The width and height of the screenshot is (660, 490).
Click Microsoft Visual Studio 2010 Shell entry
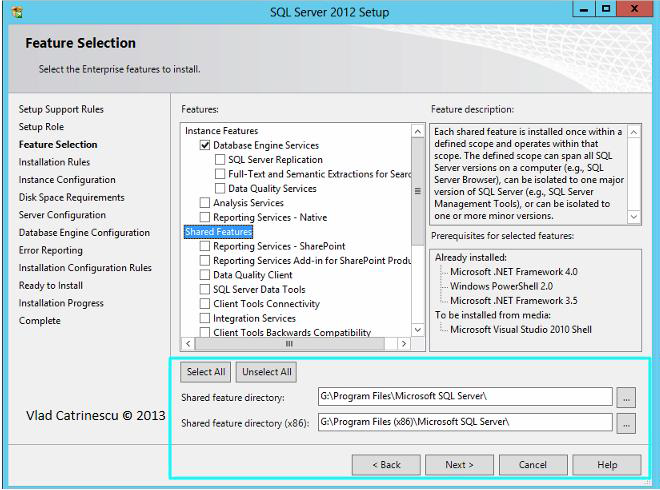tap(521, 330)
